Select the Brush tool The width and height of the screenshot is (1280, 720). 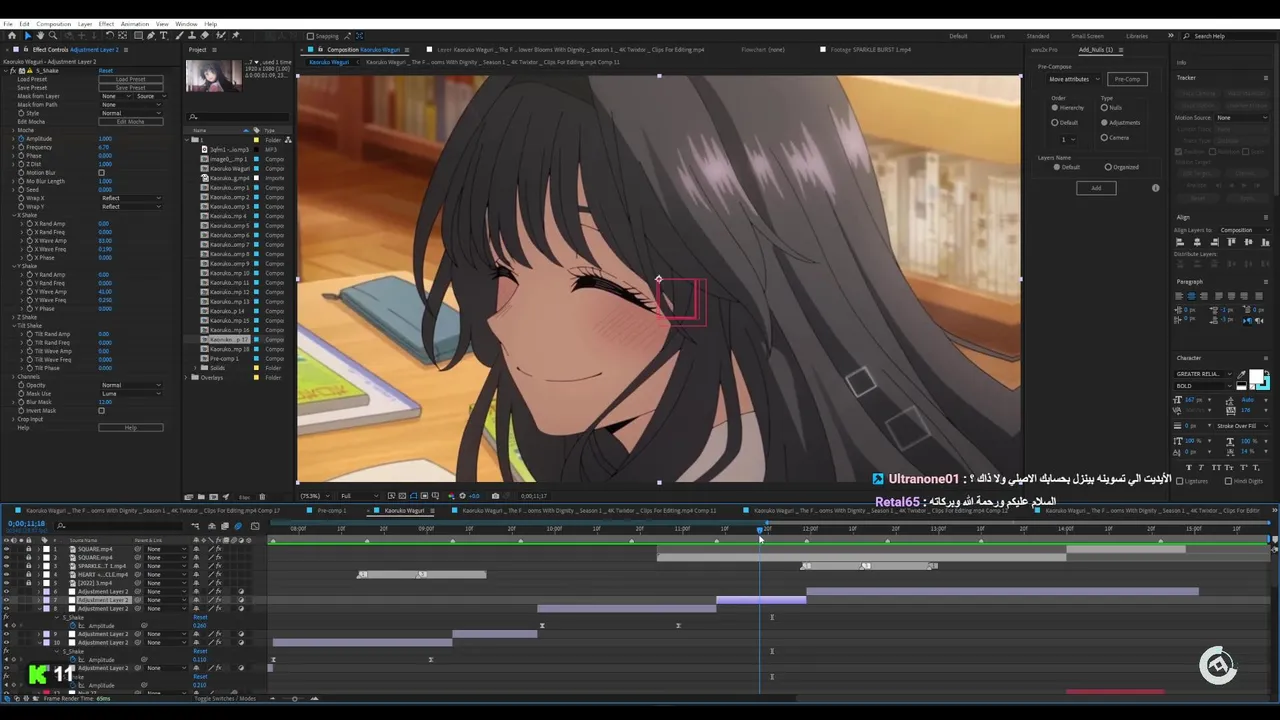179,35
